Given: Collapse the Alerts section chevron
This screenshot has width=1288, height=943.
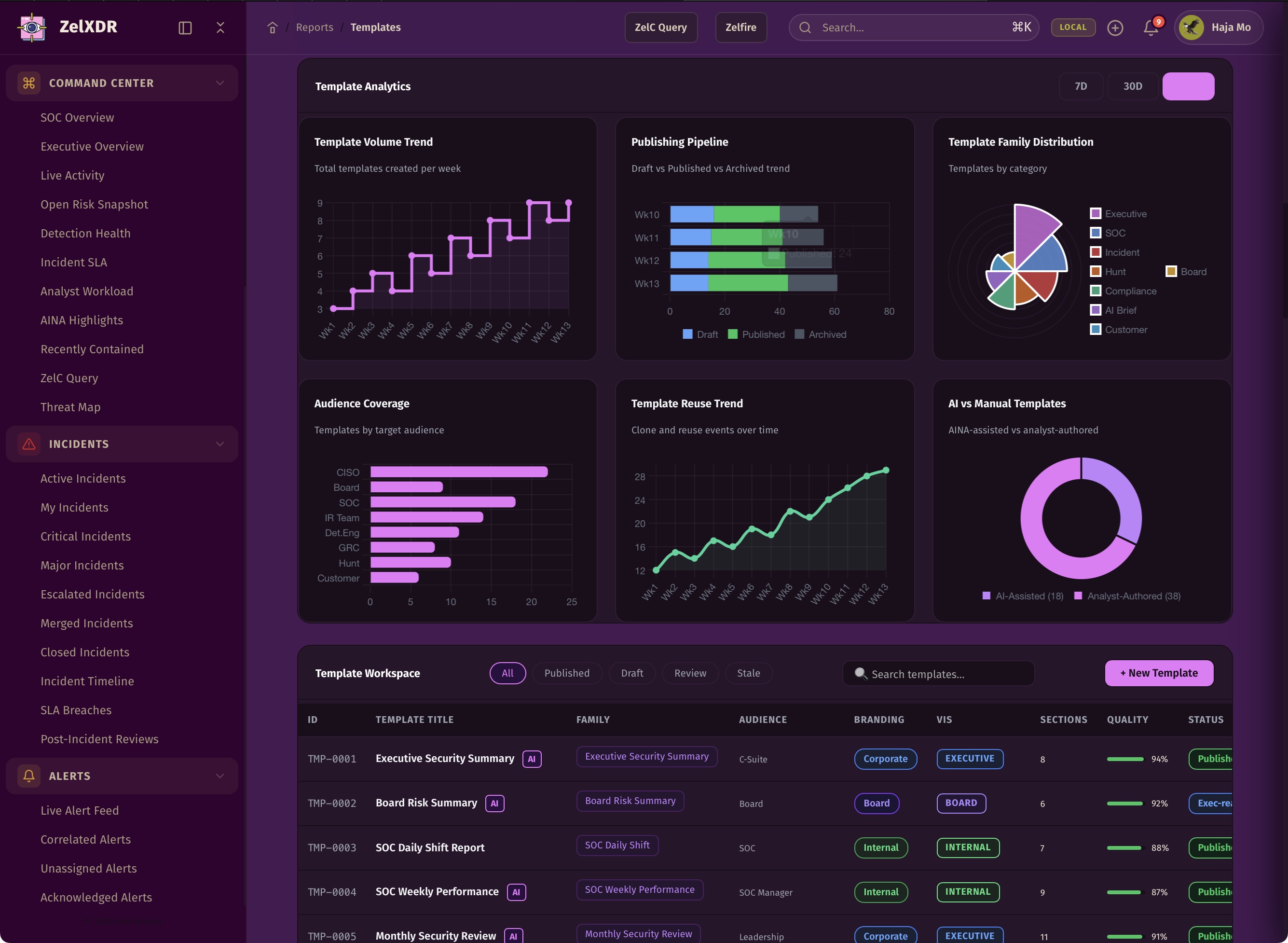Looking at the screenshot, I should pyautogui.click(x=219, y=776).
